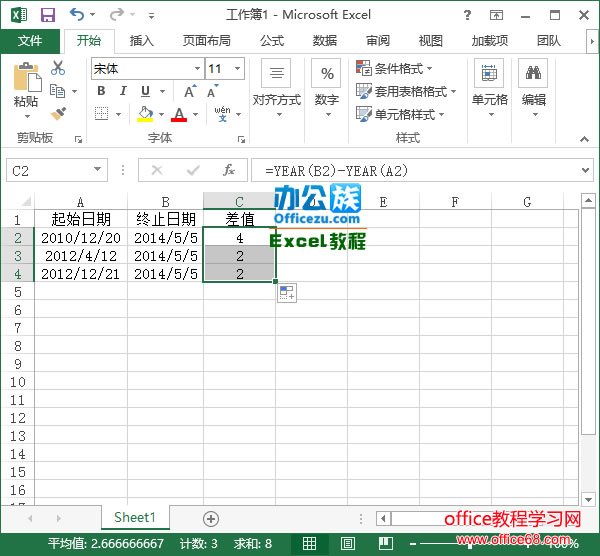Apply yellow fill color bucket
Image resolution: width=600 pixels, height=556 pixels.
click(145, 114)
